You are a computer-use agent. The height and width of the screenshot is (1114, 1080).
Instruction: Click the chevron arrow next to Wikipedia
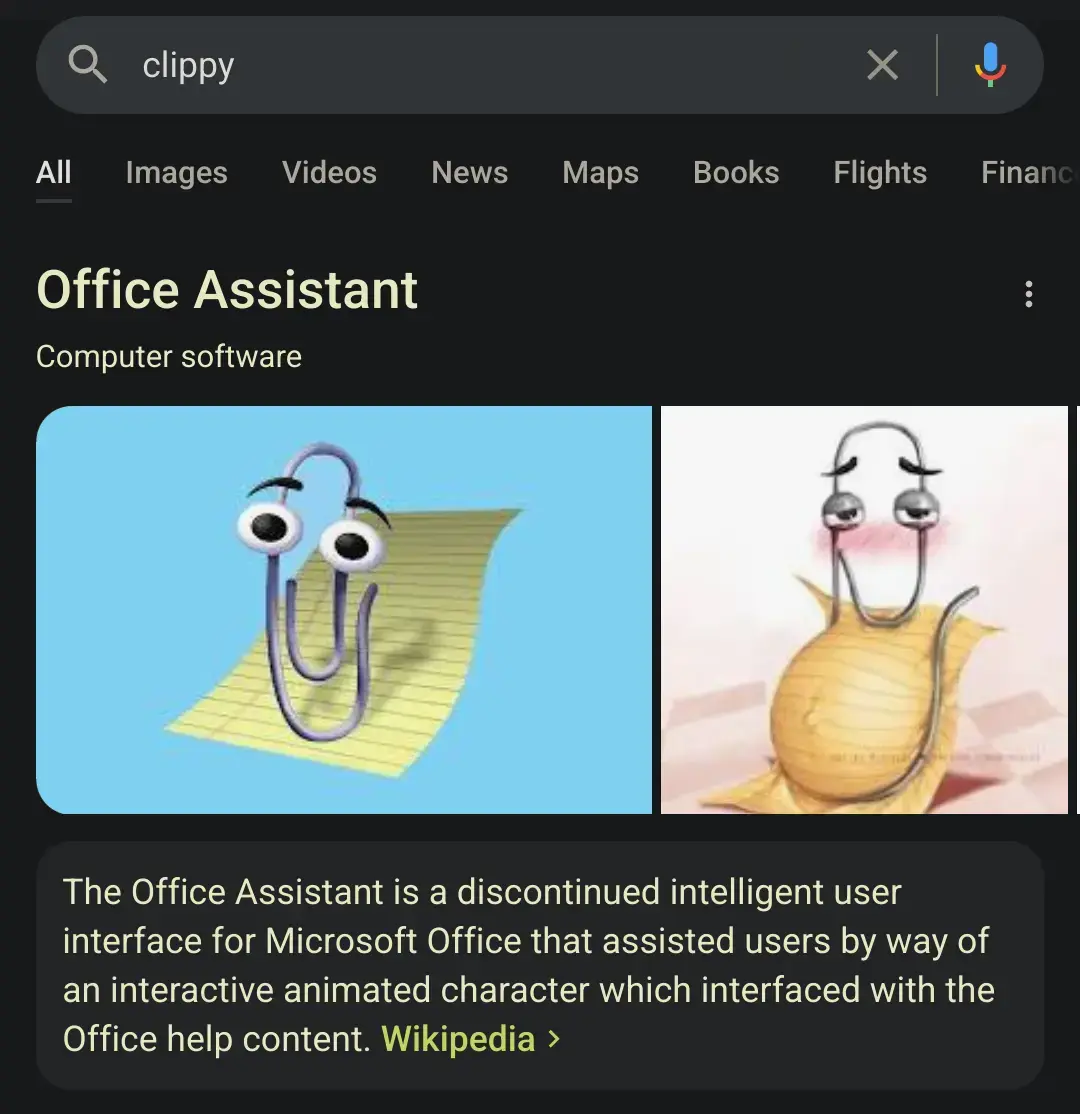(555, 1039)
